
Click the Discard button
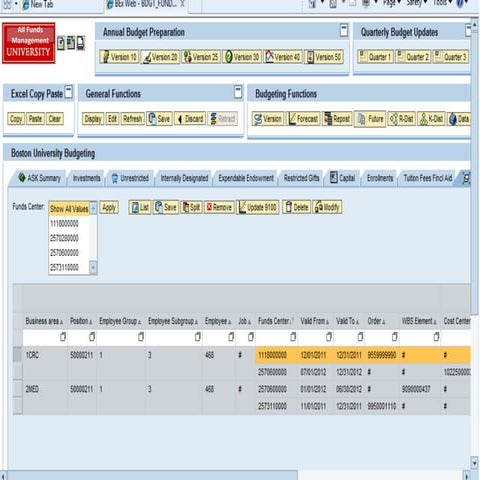[x=190, y=119]
